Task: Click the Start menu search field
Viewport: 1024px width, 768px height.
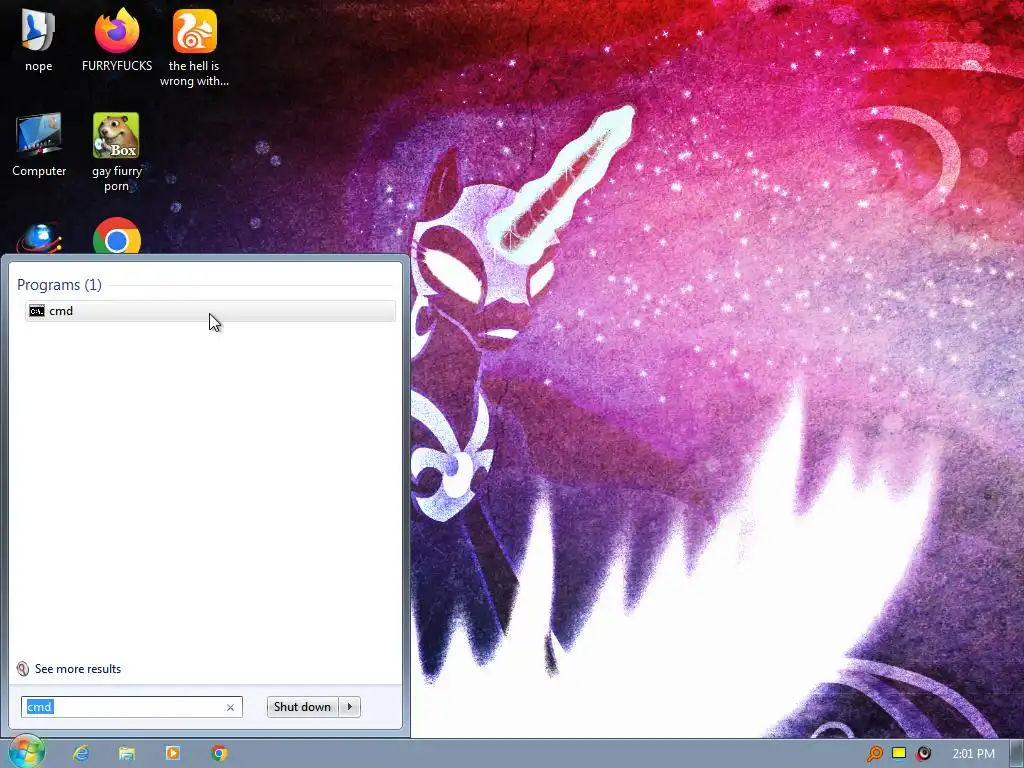Action: pyautogui.click(x=131, y=707)
